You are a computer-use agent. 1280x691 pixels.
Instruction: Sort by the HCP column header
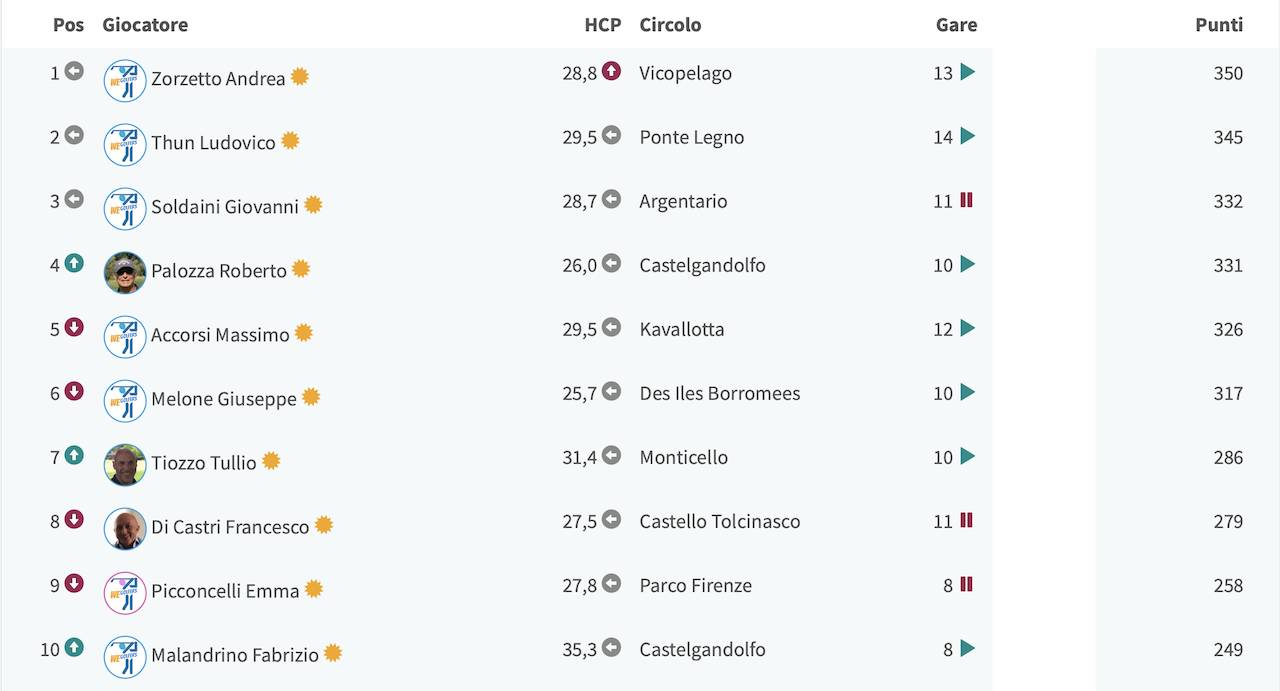[603, 25]
